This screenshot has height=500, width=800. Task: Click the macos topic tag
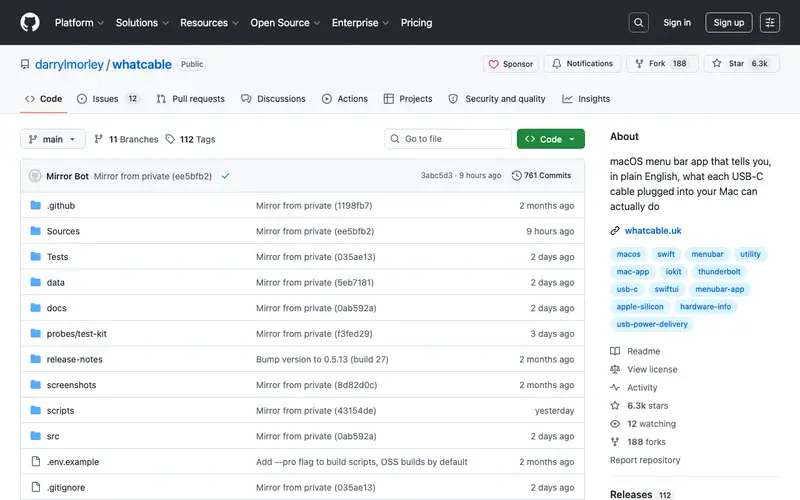[x=628, y=254]
